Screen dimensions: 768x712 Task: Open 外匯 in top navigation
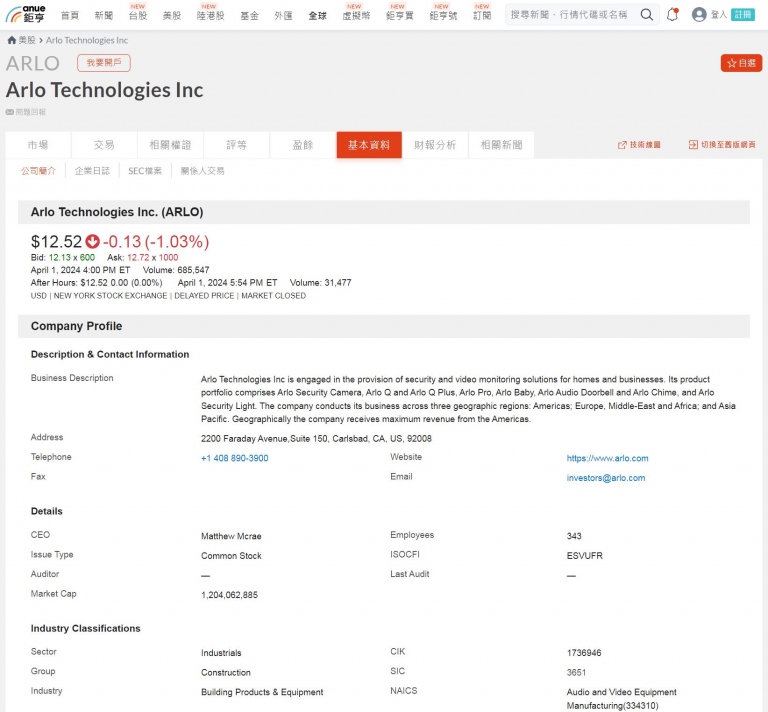tap(284, 16)
